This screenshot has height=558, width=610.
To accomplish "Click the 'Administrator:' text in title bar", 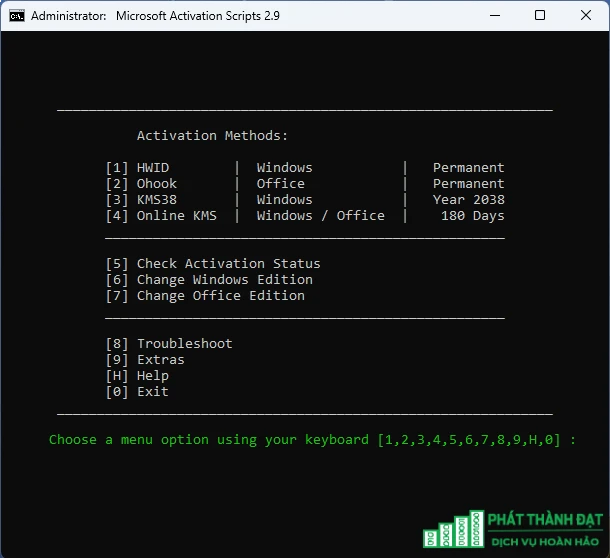I will click(x=68, y=16).
